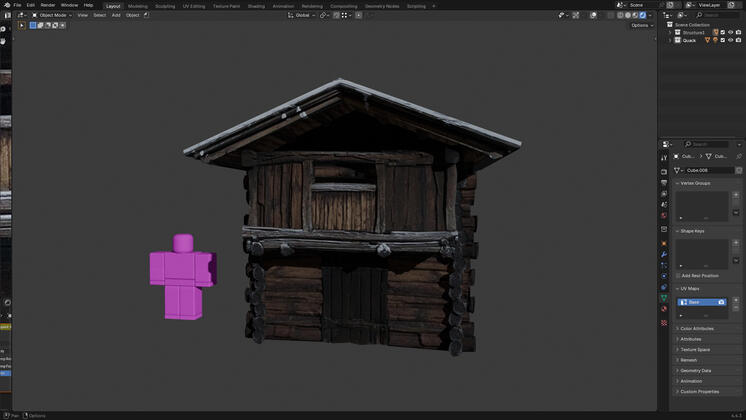Image resolution: width=746 pixels, height=420 pixels.
Task: Open the viewport View menu
Action: (82, 15)
